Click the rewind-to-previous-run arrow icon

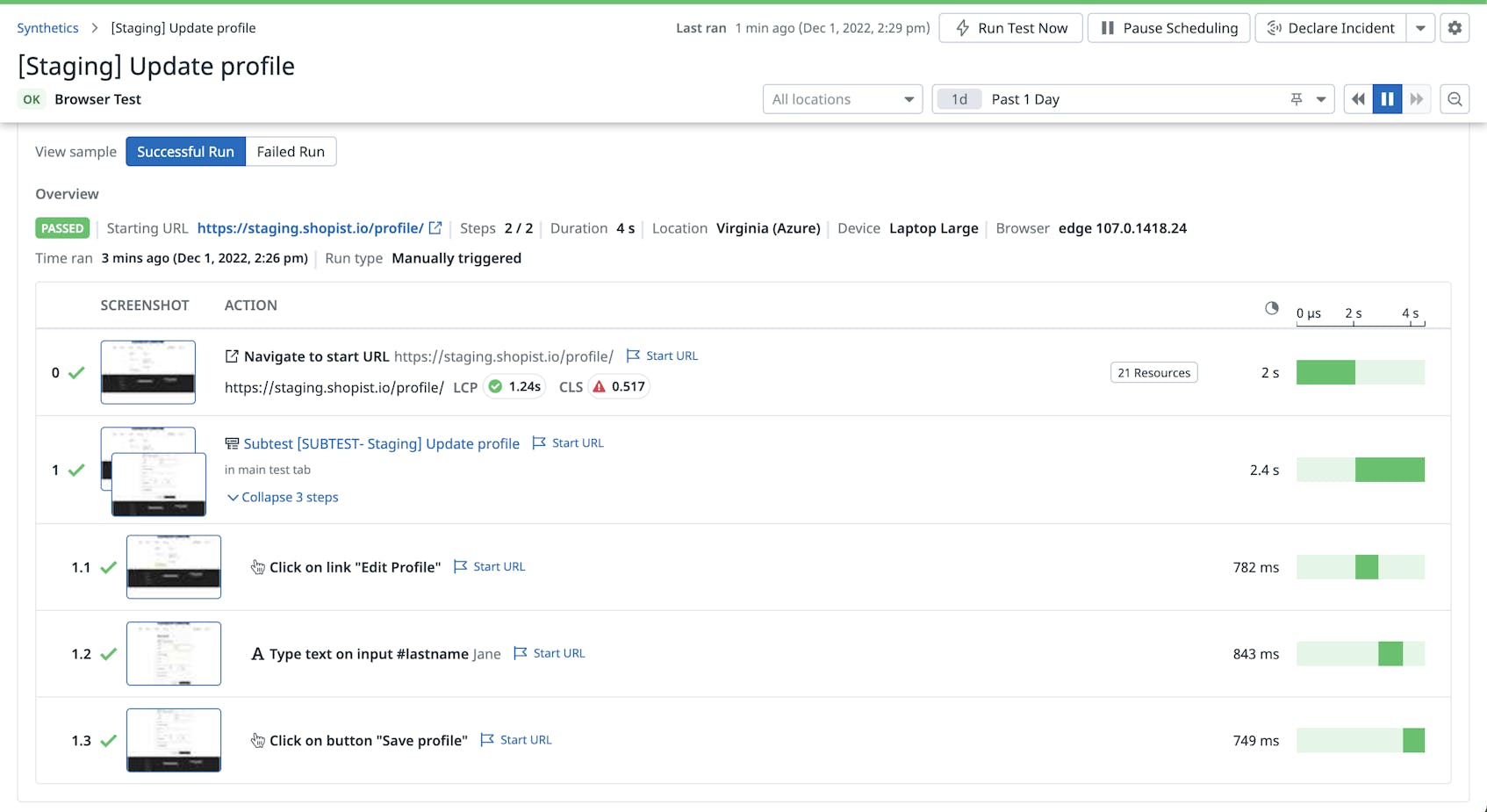click(1357, 98)
